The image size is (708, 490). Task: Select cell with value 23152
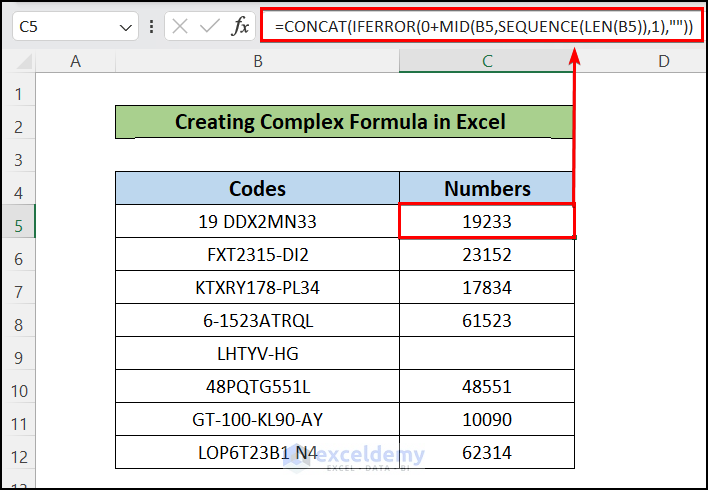[487, 254]
